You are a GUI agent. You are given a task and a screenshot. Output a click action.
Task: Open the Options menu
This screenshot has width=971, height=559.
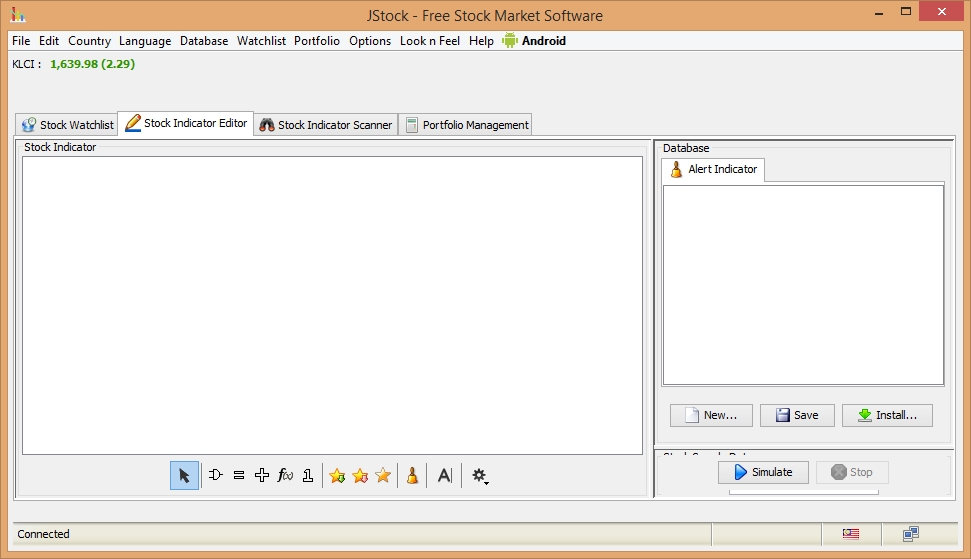tap(370, 41)
